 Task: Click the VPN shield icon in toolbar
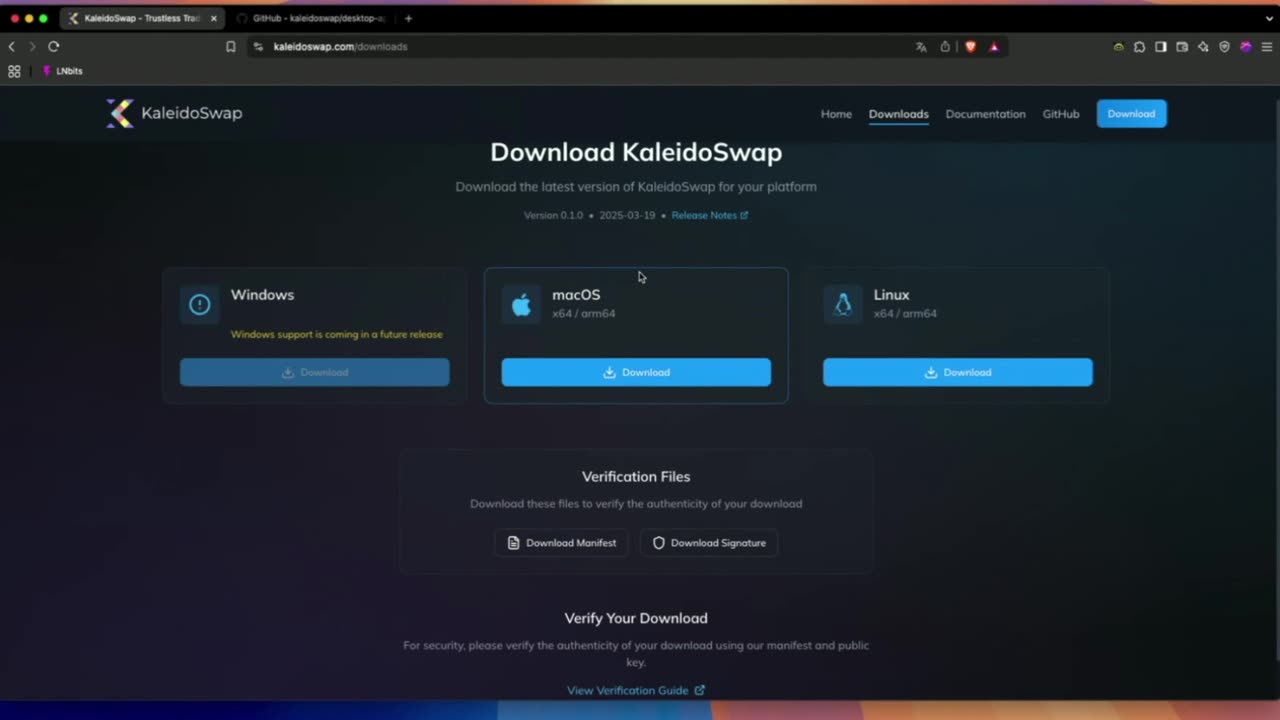tap(1224, 46)
